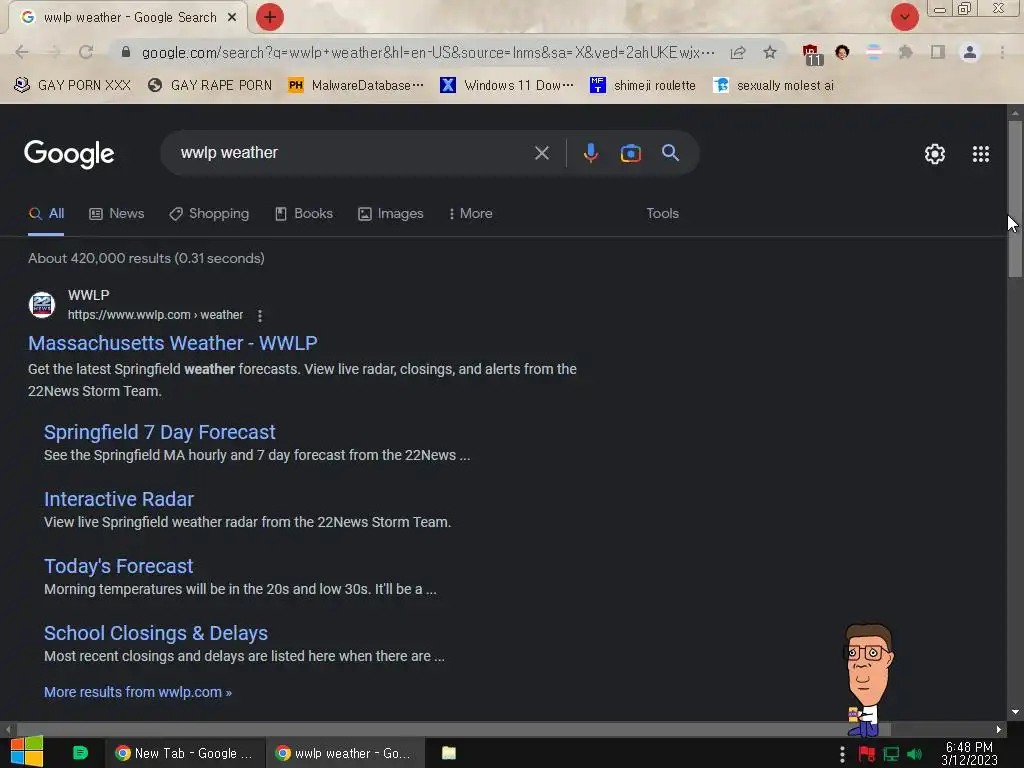Open the red tab search dropdown
Screen dimensions: 1024x768
pos(904,17)
